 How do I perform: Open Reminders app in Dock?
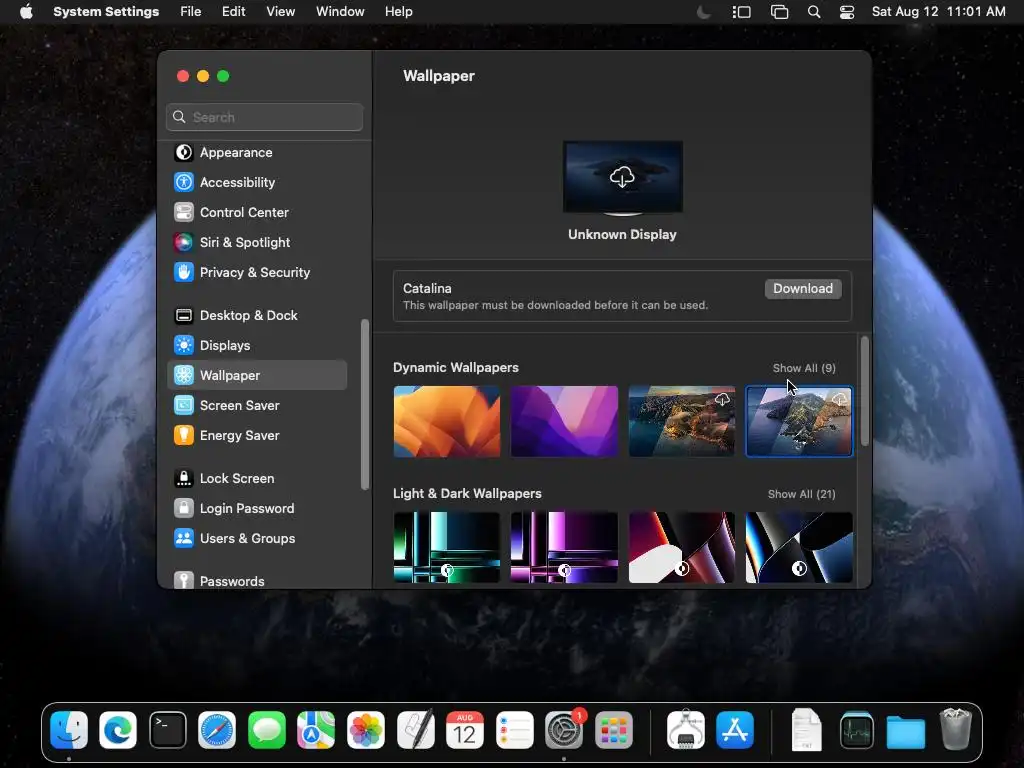tap(515, 730)
